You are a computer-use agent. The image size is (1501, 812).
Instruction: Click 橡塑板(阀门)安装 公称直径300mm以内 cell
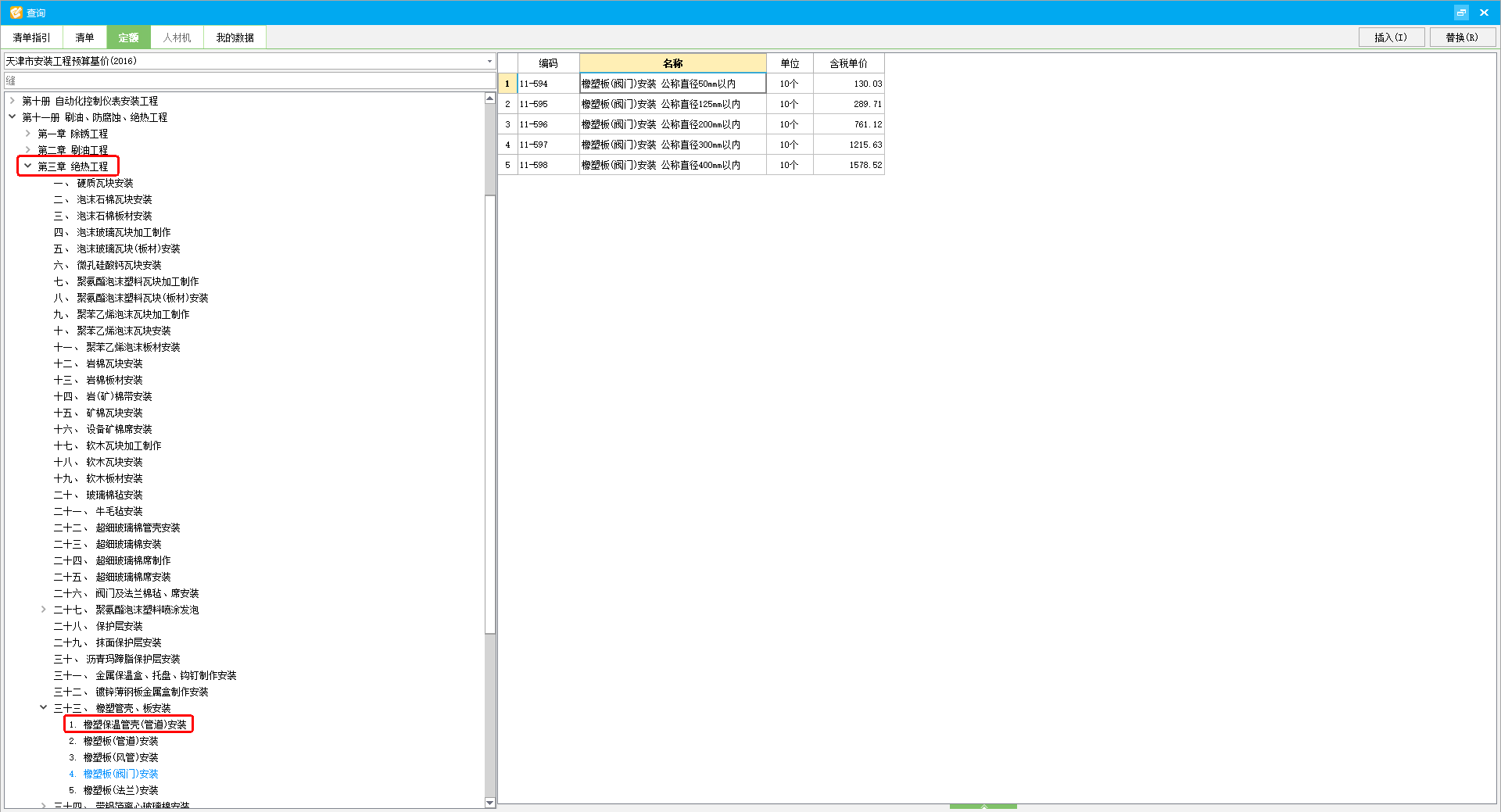(x=673, y=145)
